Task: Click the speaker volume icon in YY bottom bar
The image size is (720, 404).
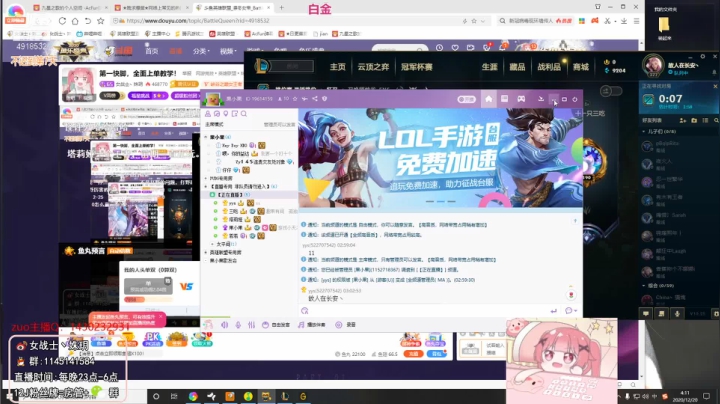Action: pos(225,325)
